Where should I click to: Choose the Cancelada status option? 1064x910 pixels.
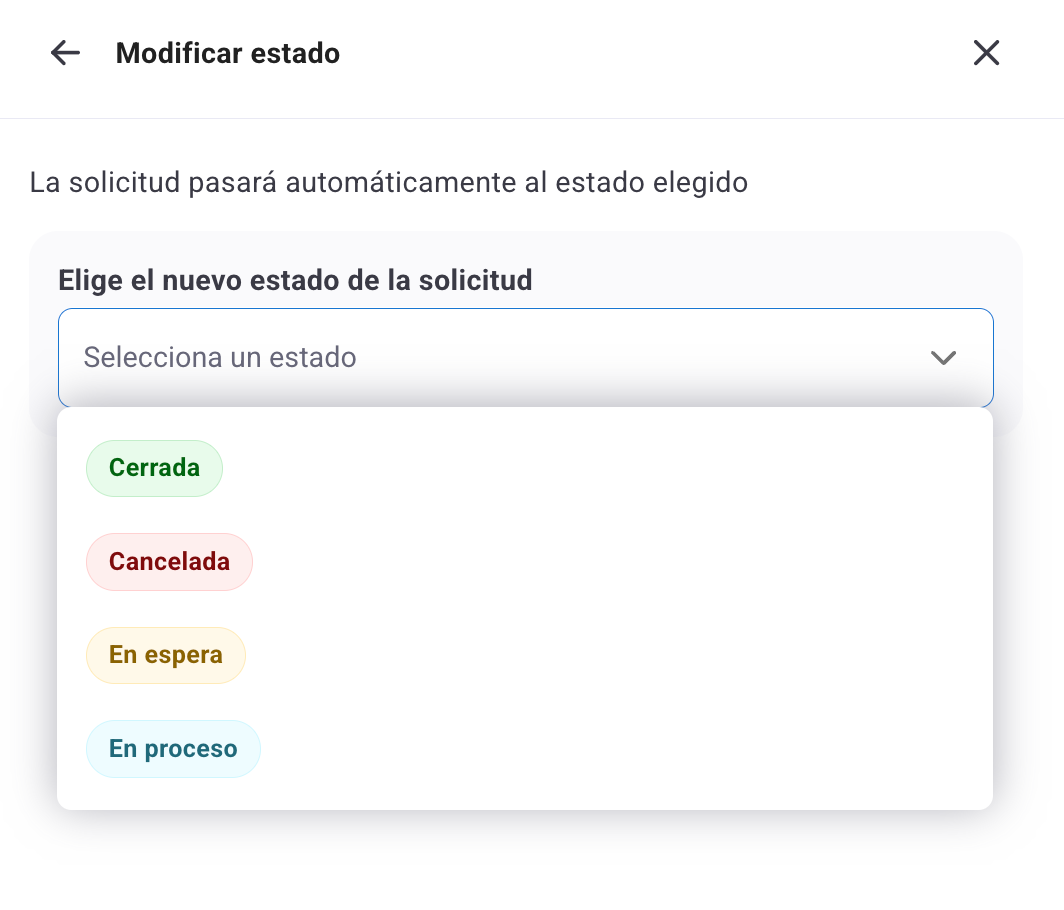coord(169,562)
